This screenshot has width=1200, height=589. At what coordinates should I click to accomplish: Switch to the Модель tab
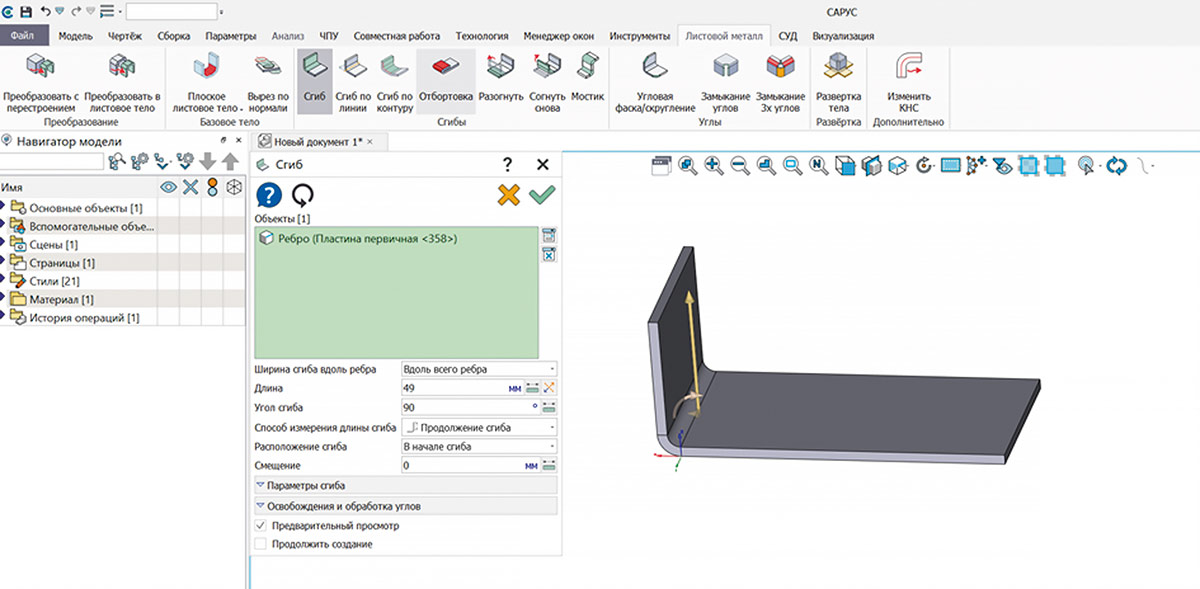tap(76, 36)
